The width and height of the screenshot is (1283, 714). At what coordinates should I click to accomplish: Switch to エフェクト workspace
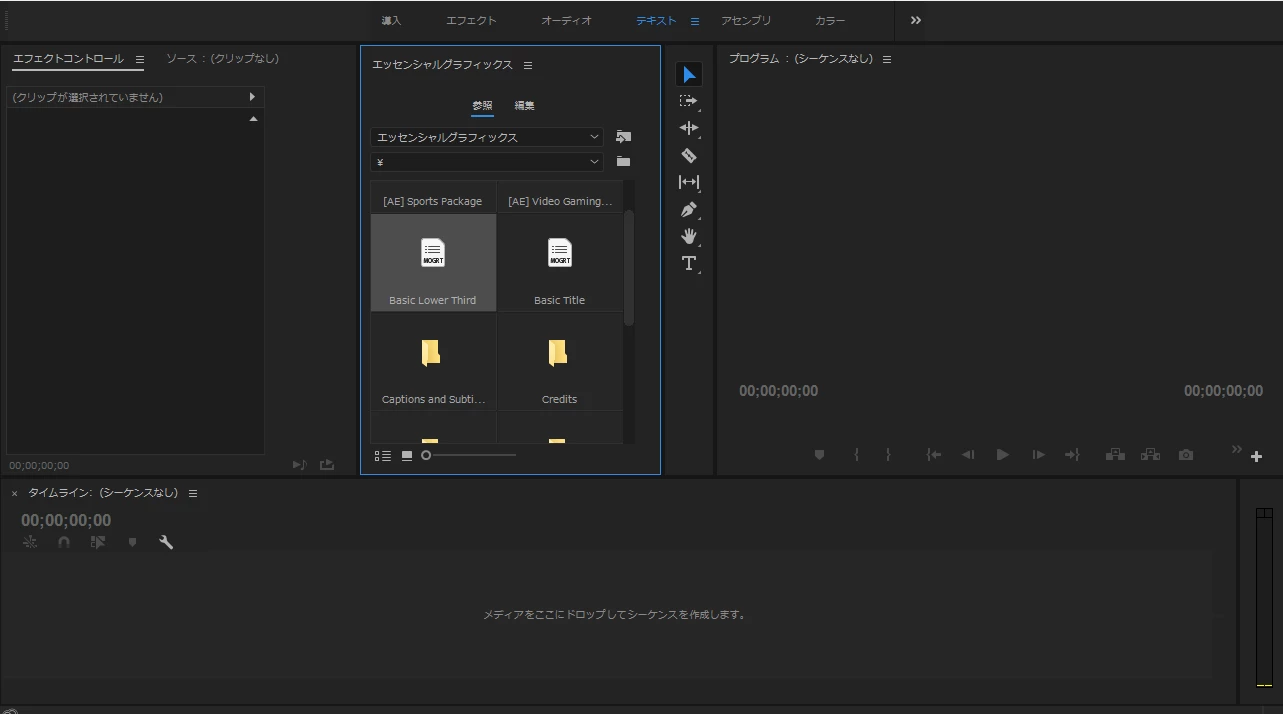(471, 21)
